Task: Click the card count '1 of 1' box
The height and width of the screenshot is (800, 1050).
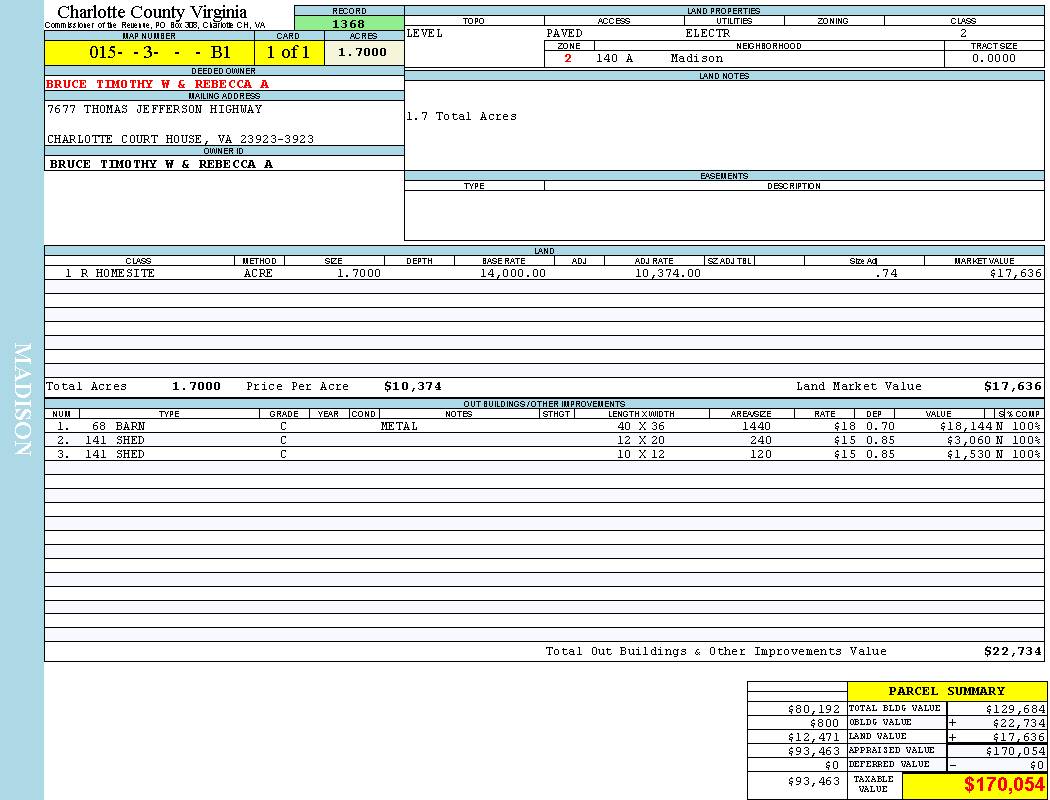Action: pyautogui.click(x=288, y=53)
